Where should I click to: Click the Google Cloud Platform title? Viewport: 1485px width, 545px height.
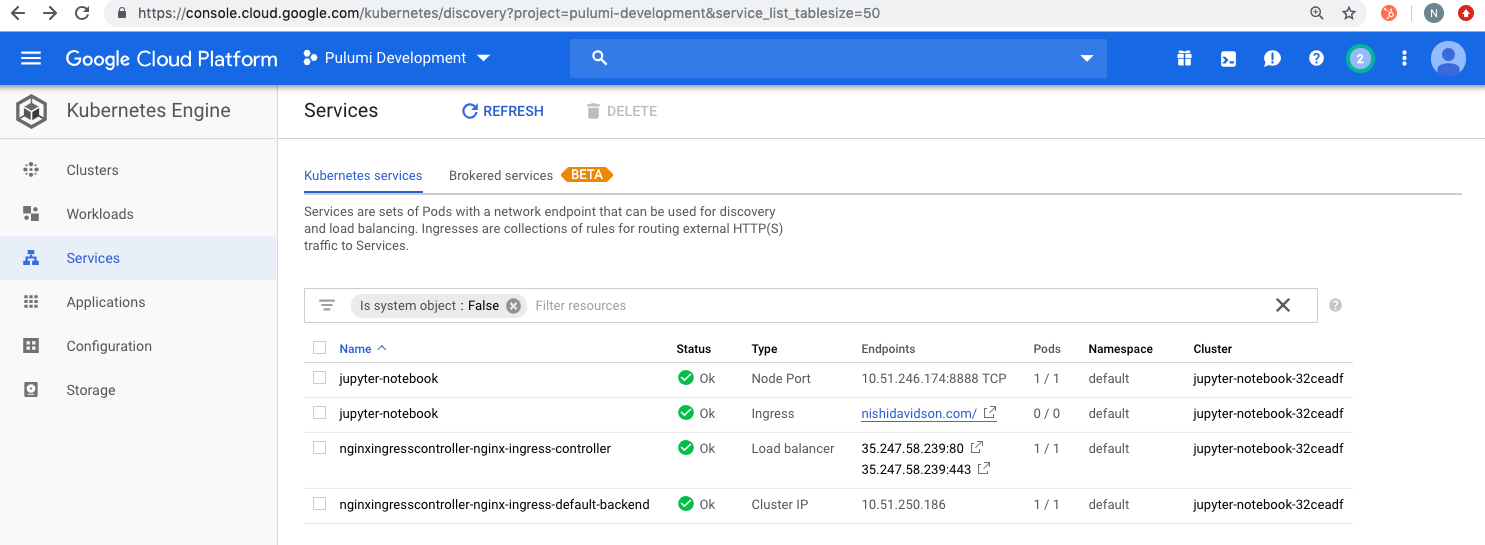(172, 59)
